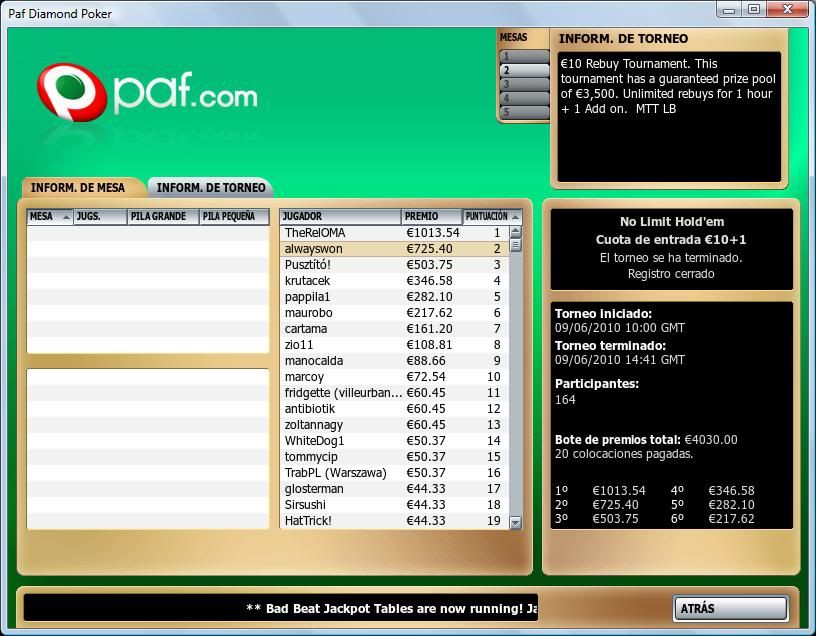Click the €108.81 prize for zio11
The height and width of the screenshot is (636, 816).
pos(429,345)
